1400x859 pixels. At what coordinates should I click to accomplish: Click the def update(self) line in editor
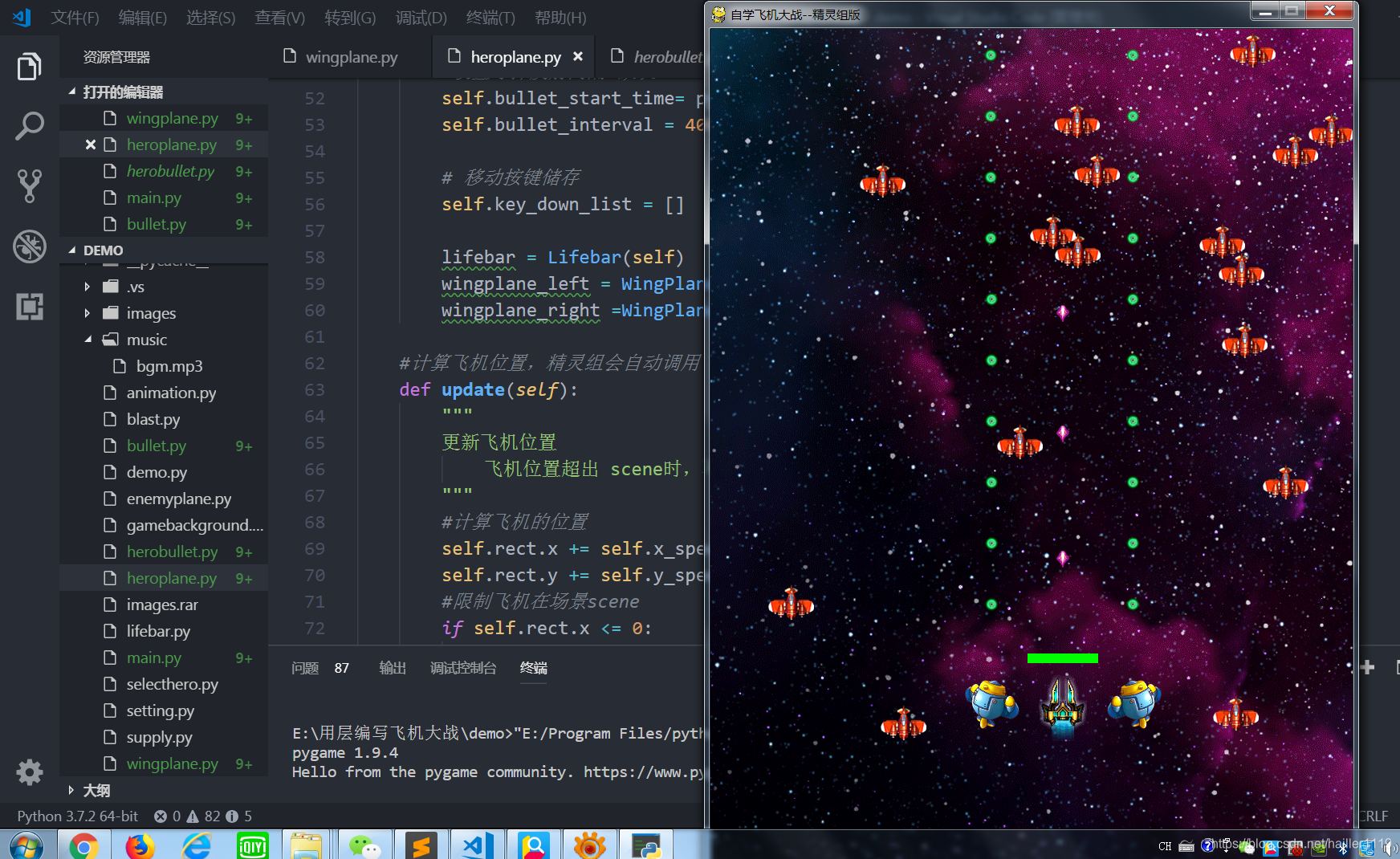489,389
